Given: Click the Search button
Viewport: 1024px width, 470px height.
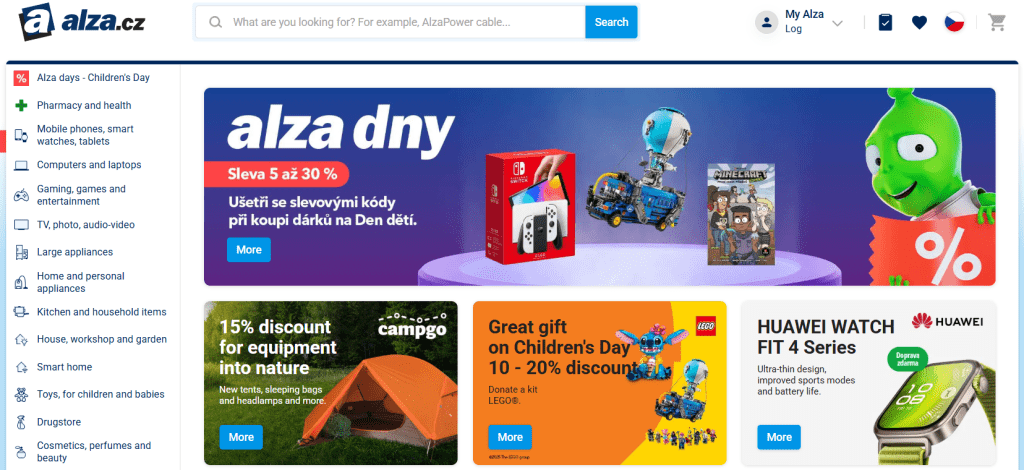Looking at the screenshot, I should coord(611,22).
